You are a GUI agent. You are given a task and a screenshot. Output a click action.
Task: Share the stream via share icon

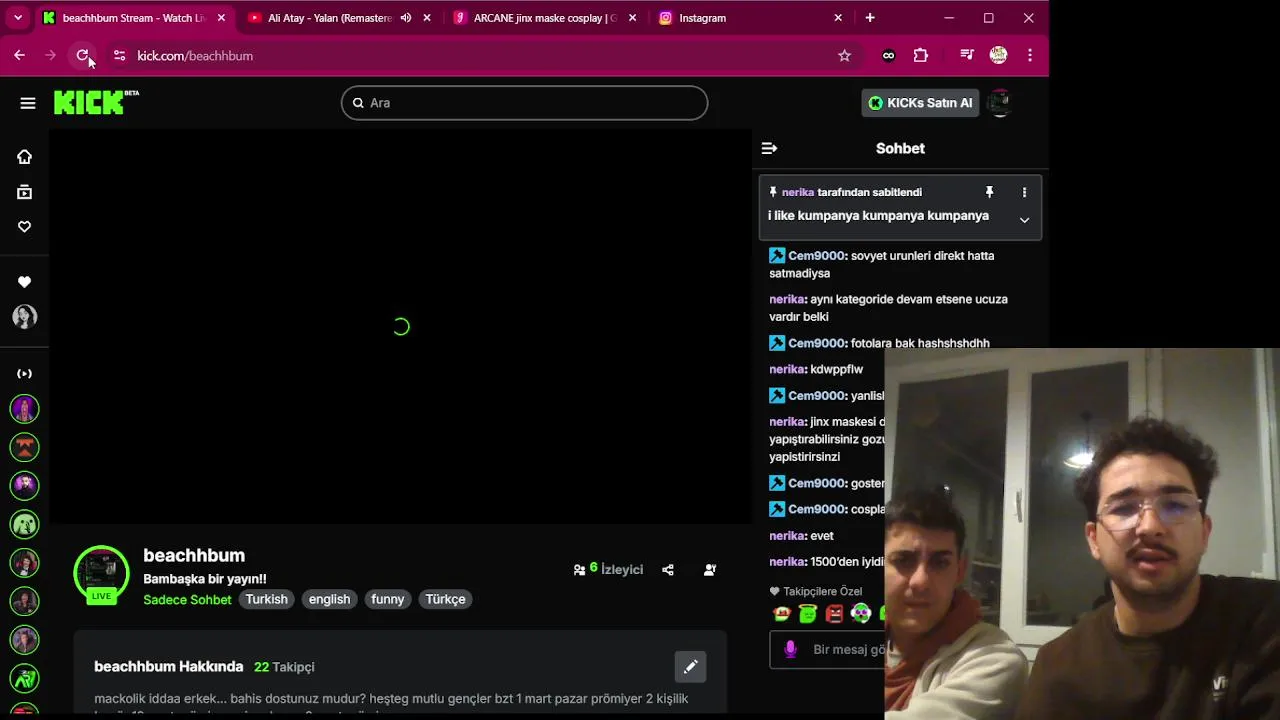pos(668,570)
